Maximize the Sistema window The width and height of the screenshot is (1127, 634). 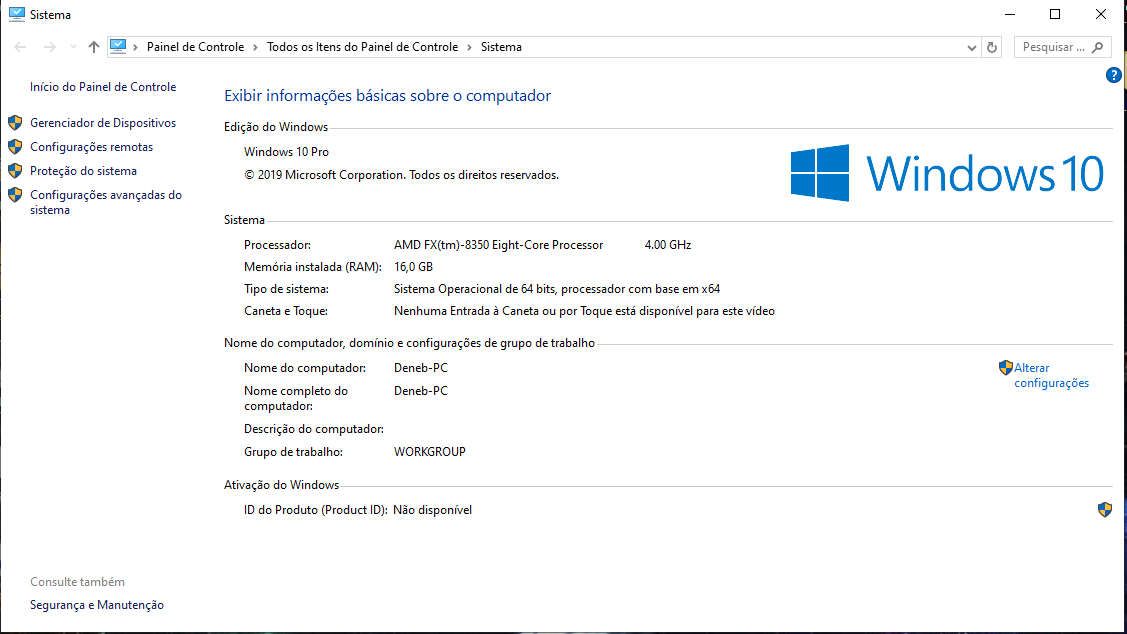1055,14
